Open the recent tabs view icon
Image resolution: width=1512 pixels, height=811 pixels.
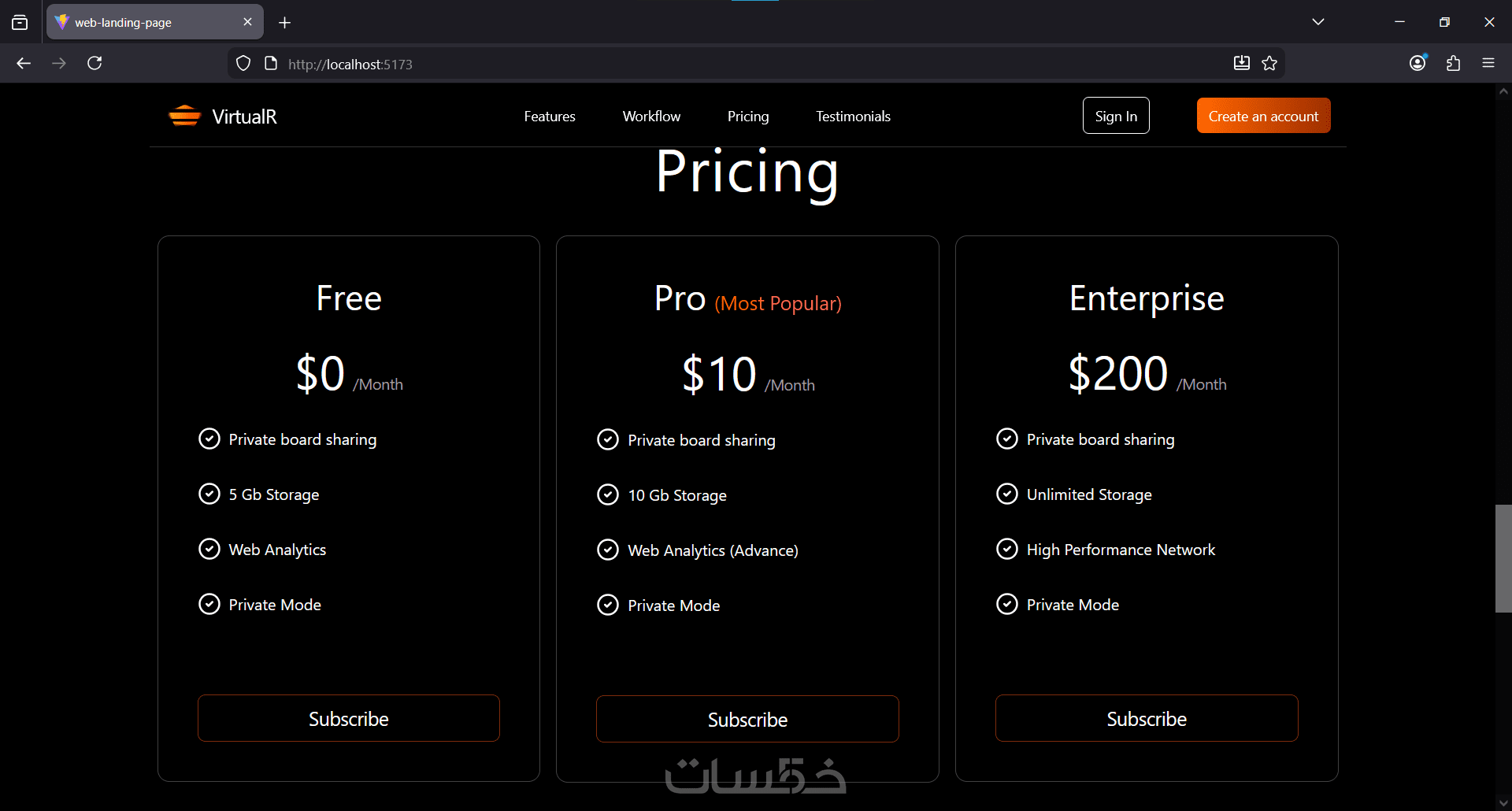point(20,22)
